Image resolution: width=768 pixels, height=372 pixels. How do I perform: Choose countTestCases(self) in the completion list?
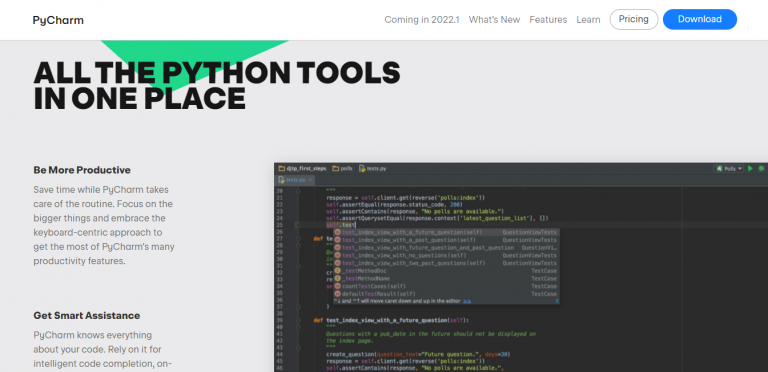click(447, 286)
